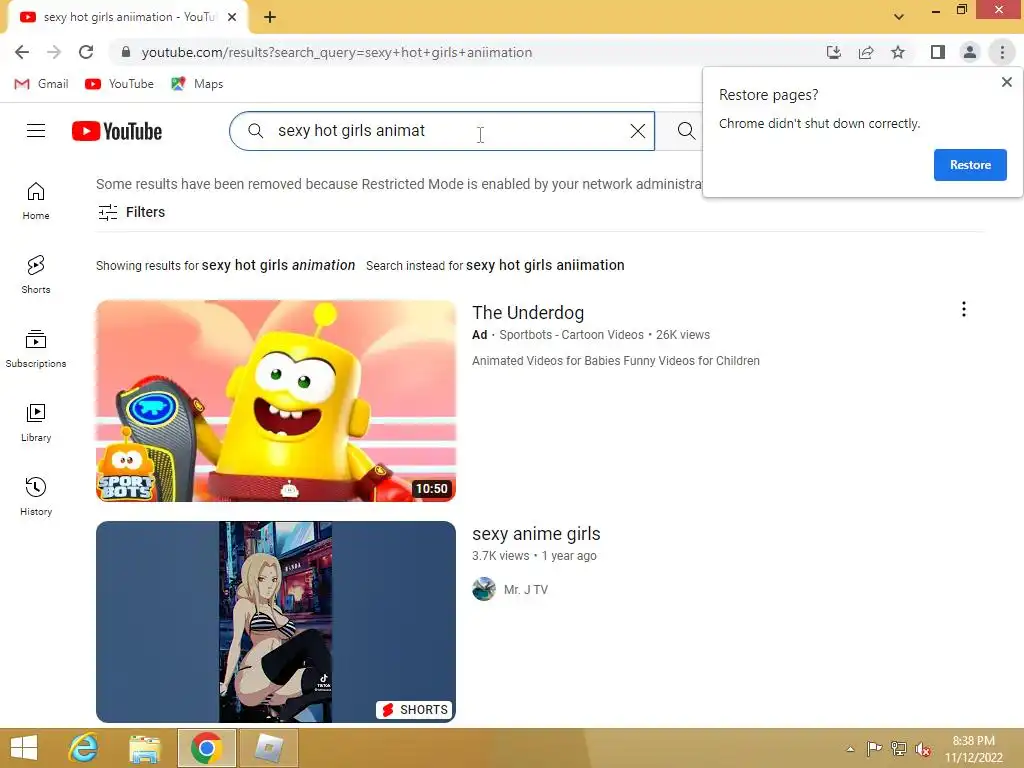Open the sexy anime girls title
1024x768 pixels.
point(536,534)
